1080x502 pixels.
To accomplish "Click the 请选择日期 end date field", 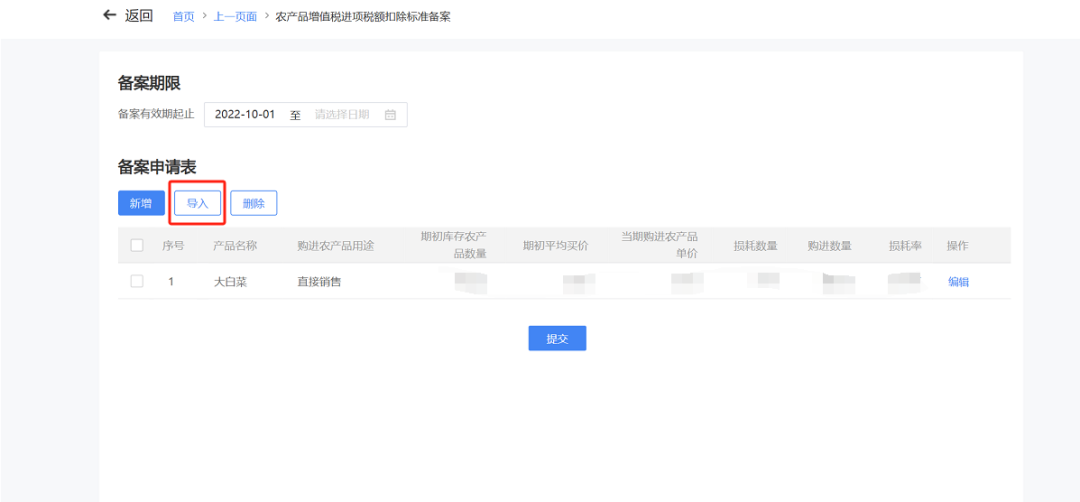I will coord(342,115).
